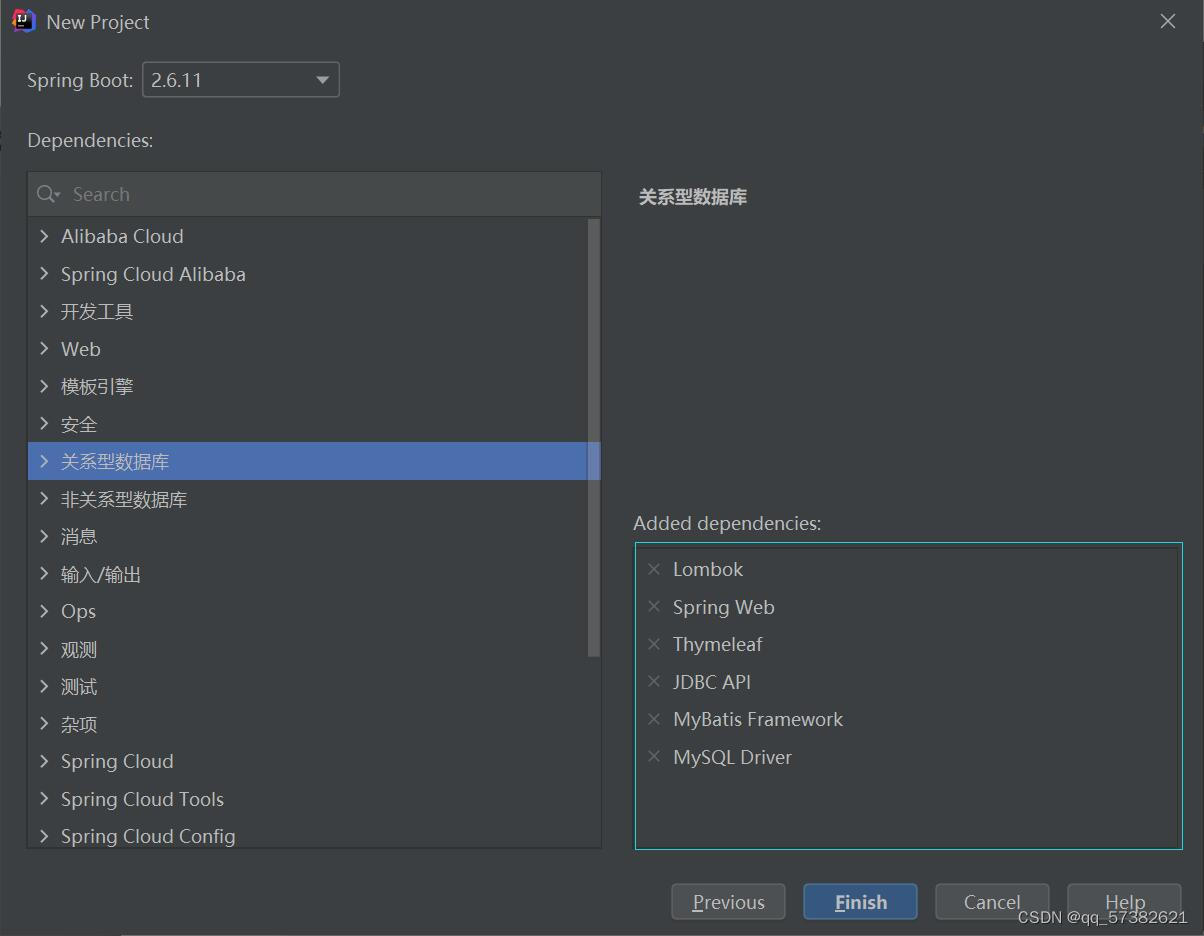Remove MySQL Driver dependency
Screen dimensions: 1204x936
click(654, 757)
